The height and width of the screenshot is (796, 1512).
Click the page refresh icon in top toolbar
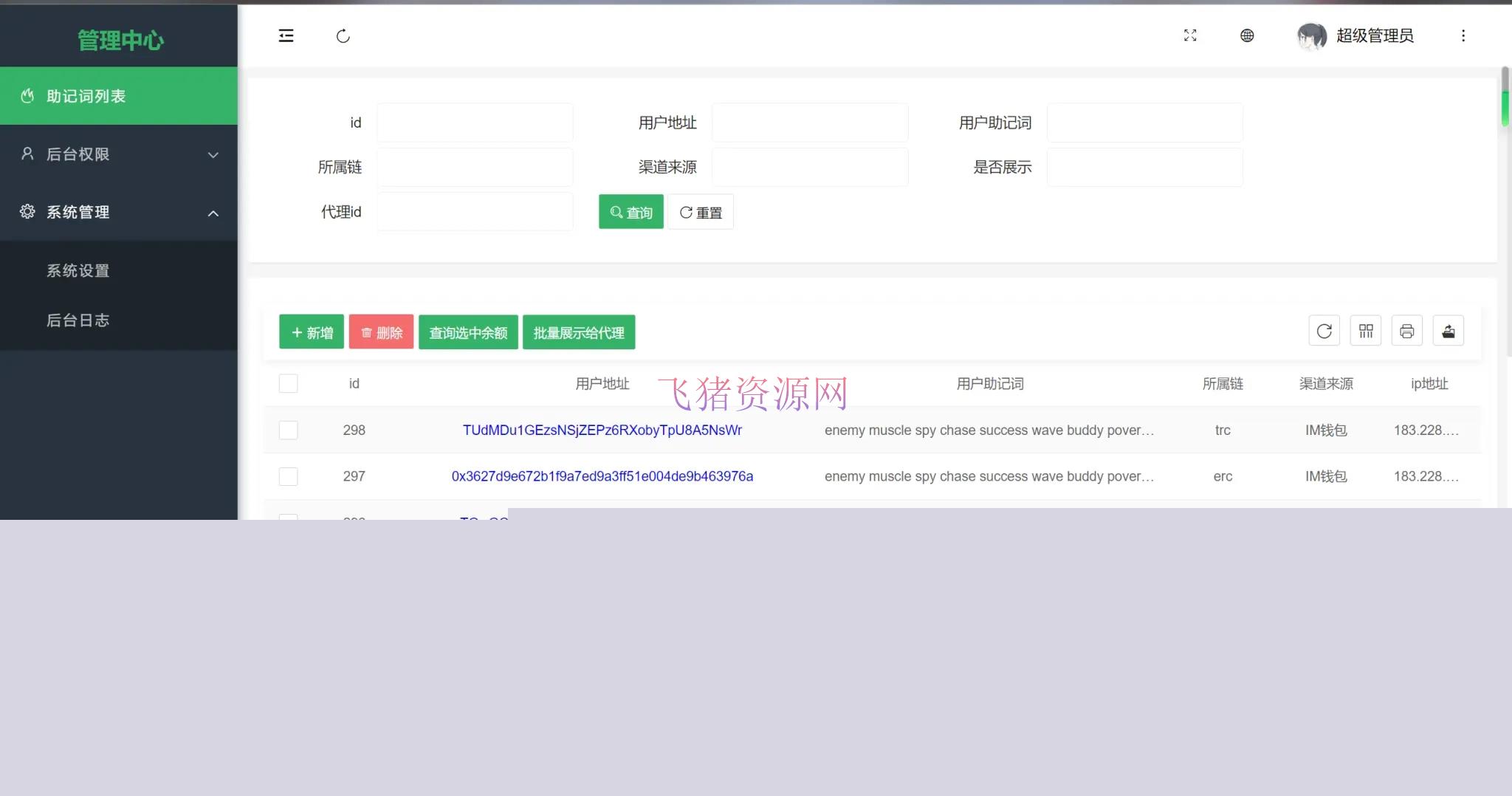(343, 35)
